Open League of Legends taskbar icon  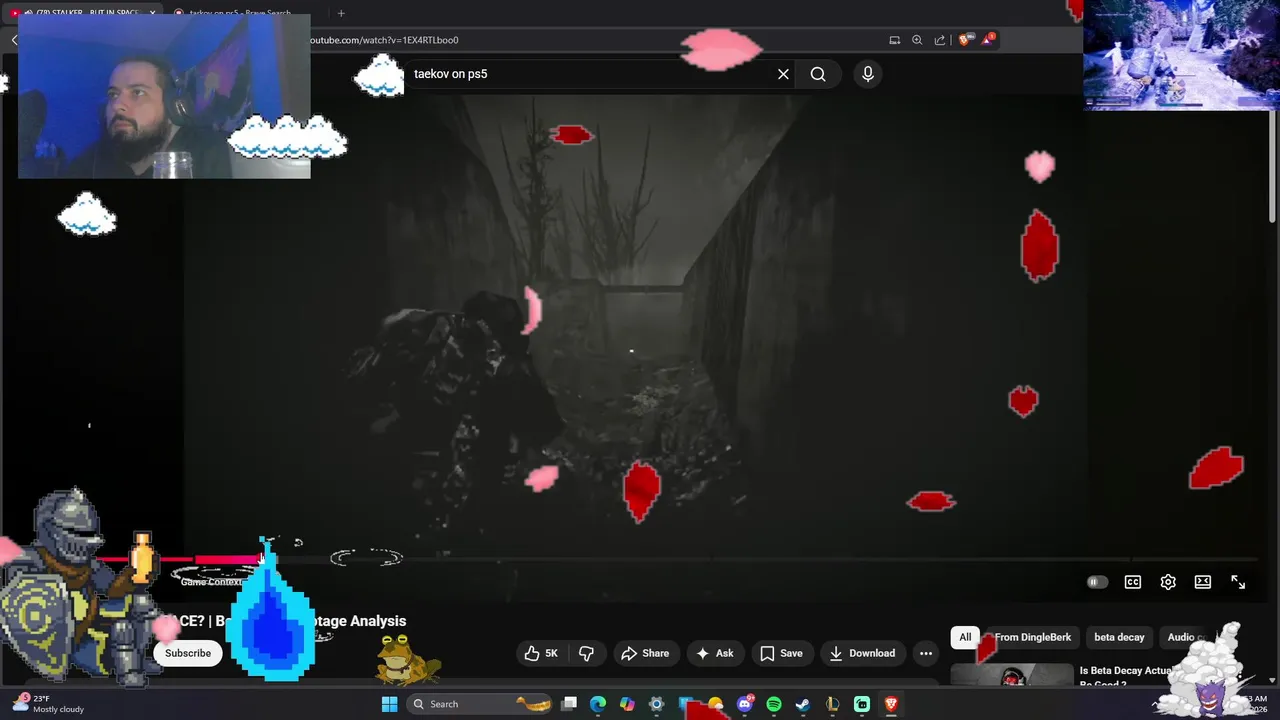point(832,704)
